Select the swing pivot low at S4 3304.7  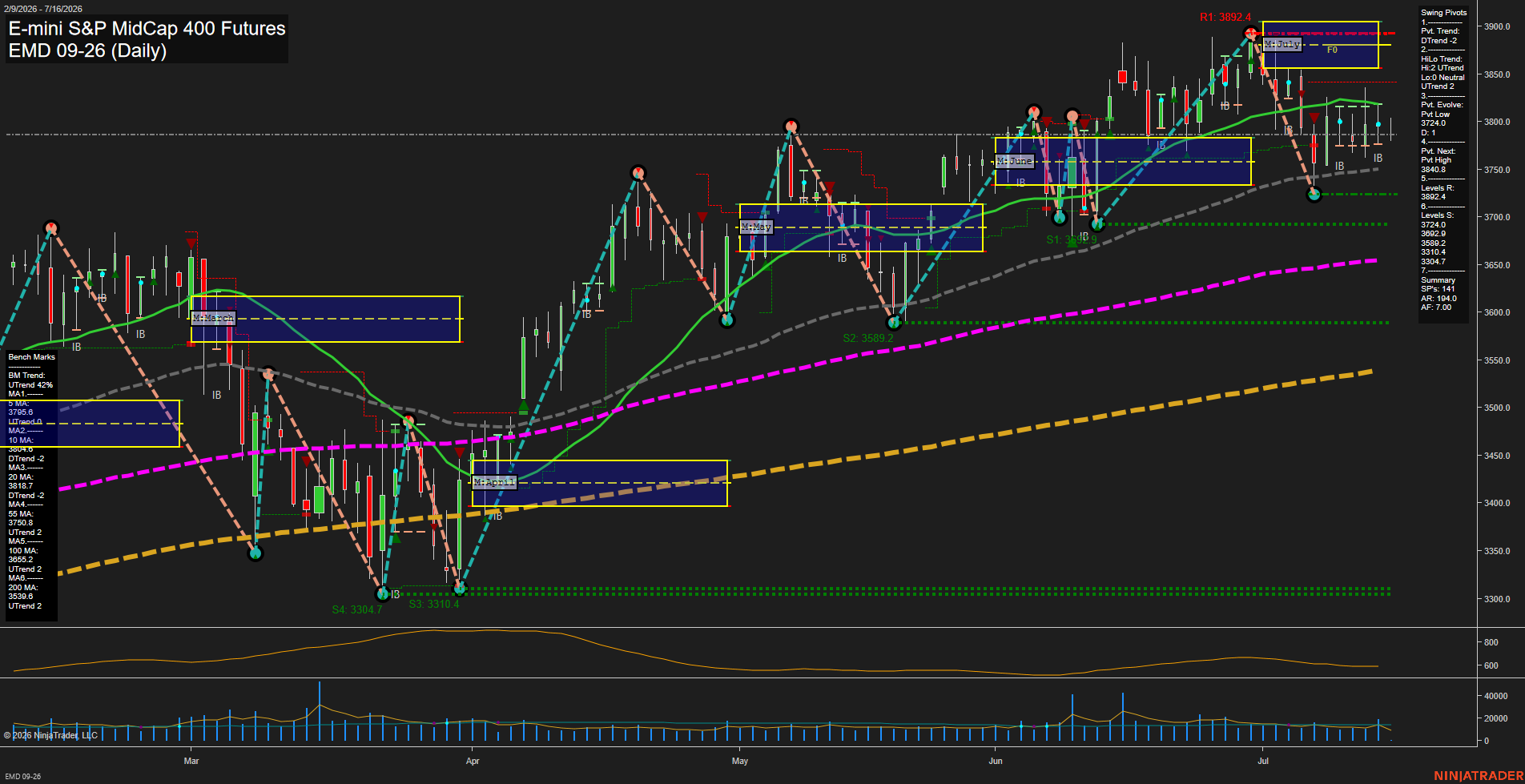pyautogui.click(x=383, y=593)
